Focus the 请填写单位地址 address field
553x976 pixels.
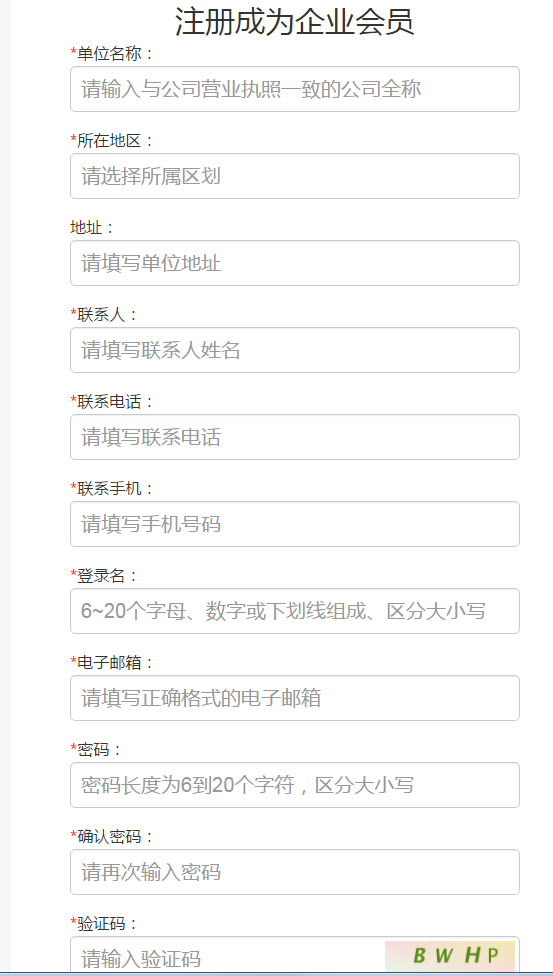pos(295,263)
